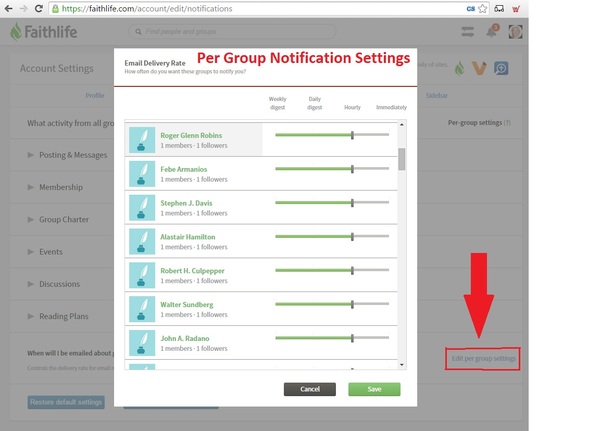This screenshot has height=431, width=600.
Task: Open the Vyrso V site icon
Action: pyautogui.click(x=479, y=69)
